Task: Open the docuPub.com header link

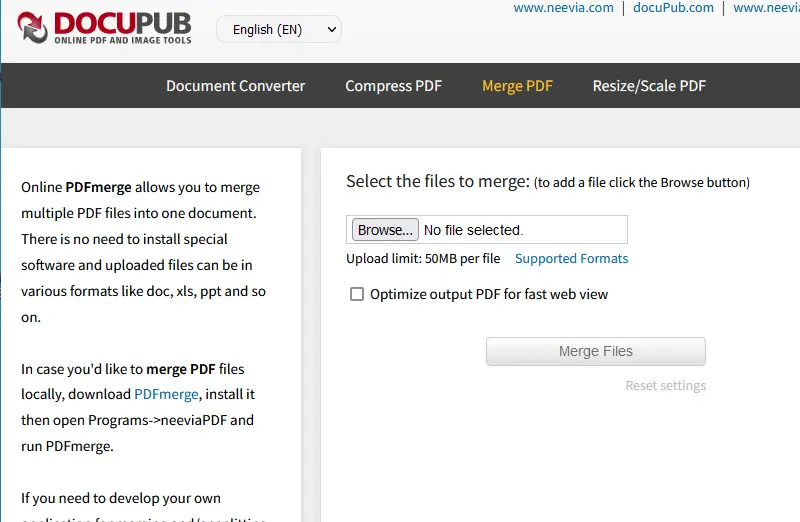Action: [x=673, y=8]
